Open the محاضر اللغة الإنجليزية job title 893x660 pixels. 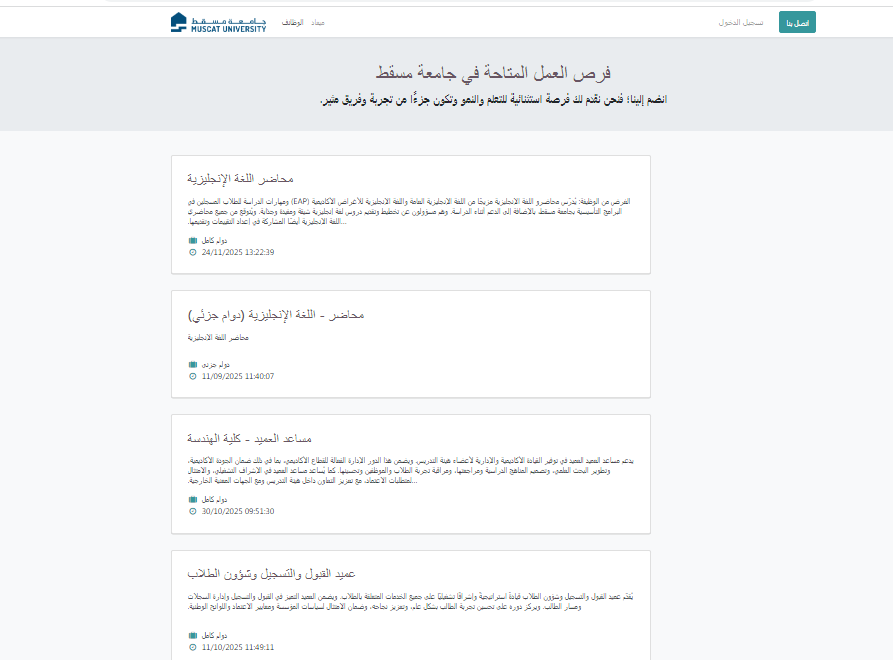pyautogui.click(x=240, y=178)
